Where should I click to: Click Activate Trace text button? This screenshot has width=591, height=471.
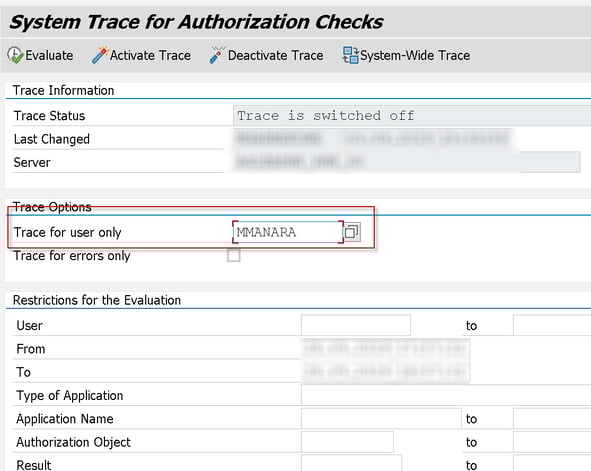pyautogui.click(x=150, y=55)
